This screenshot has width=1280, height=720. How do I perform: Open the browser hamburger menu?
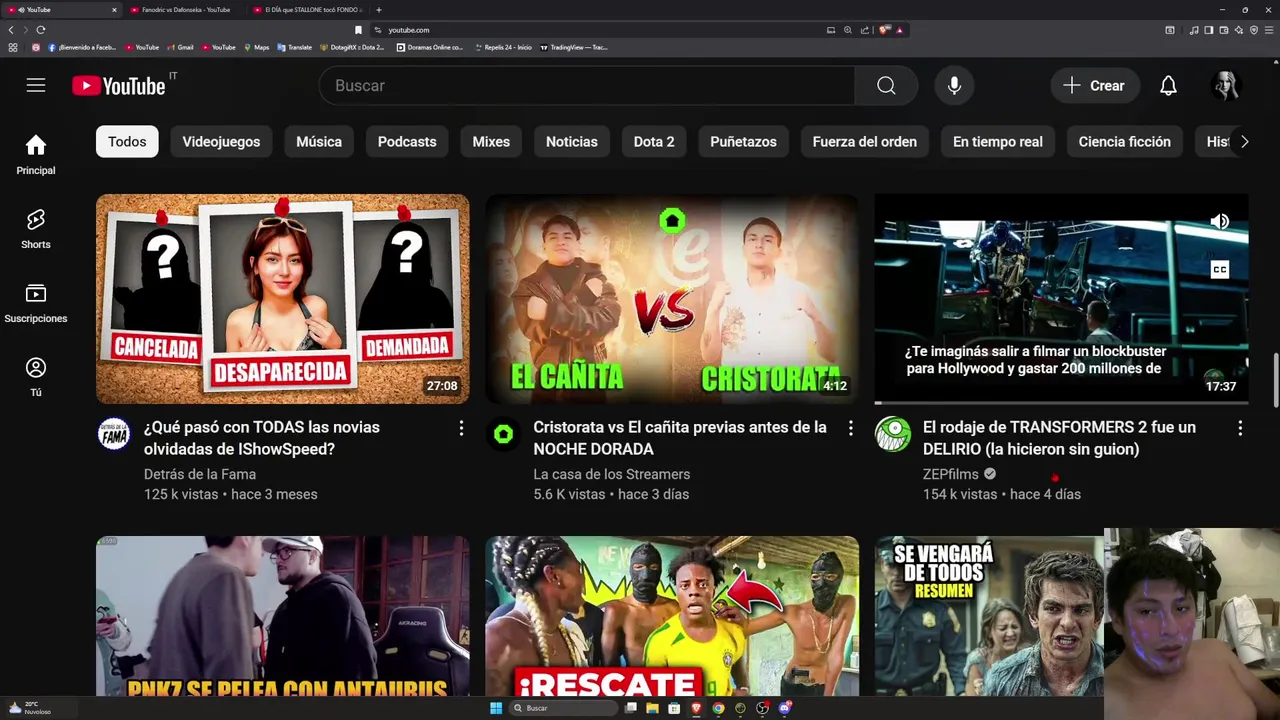click(x=1269, y=30)
